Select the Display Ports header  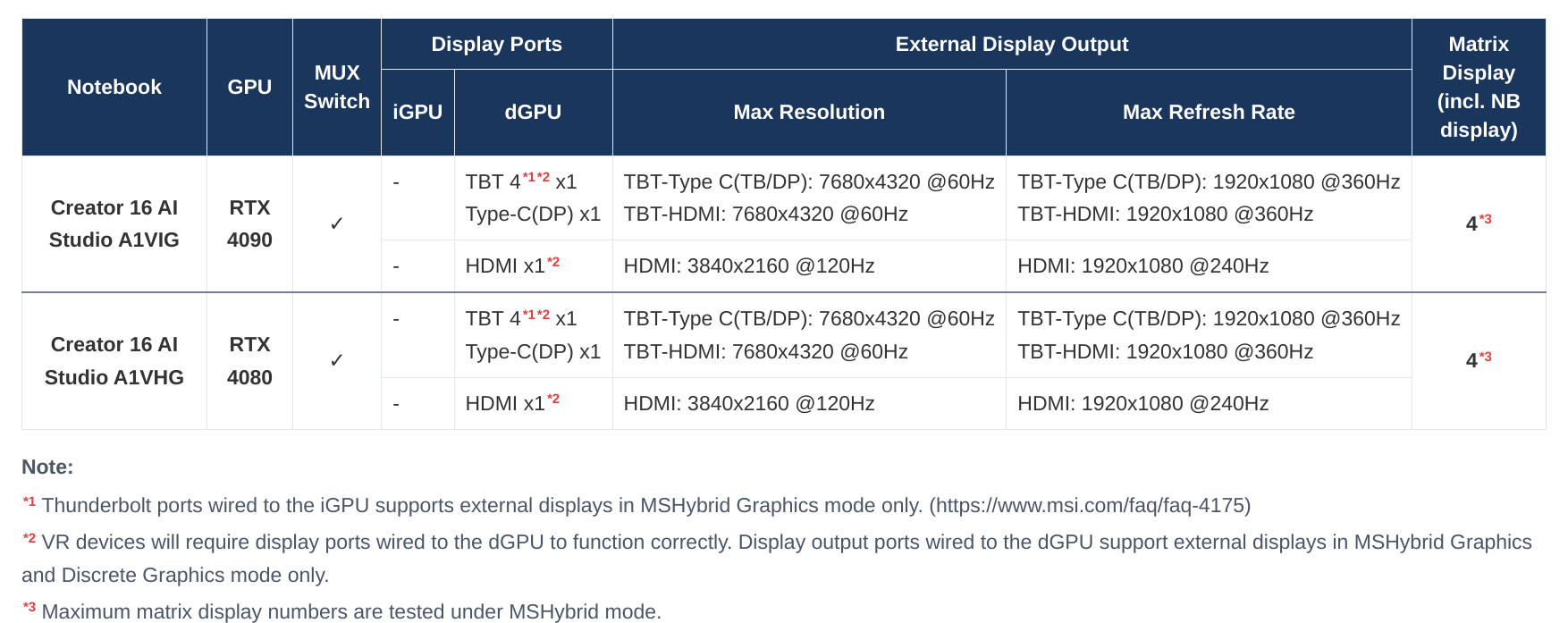[x=497, y=44]
